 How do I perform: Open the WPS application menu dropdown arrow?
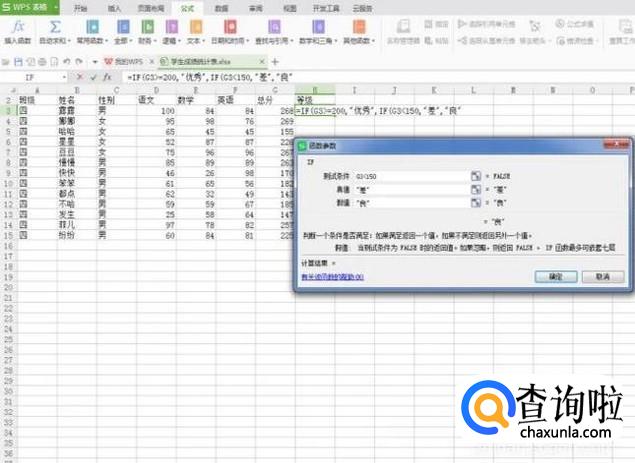tap(55, 7)
